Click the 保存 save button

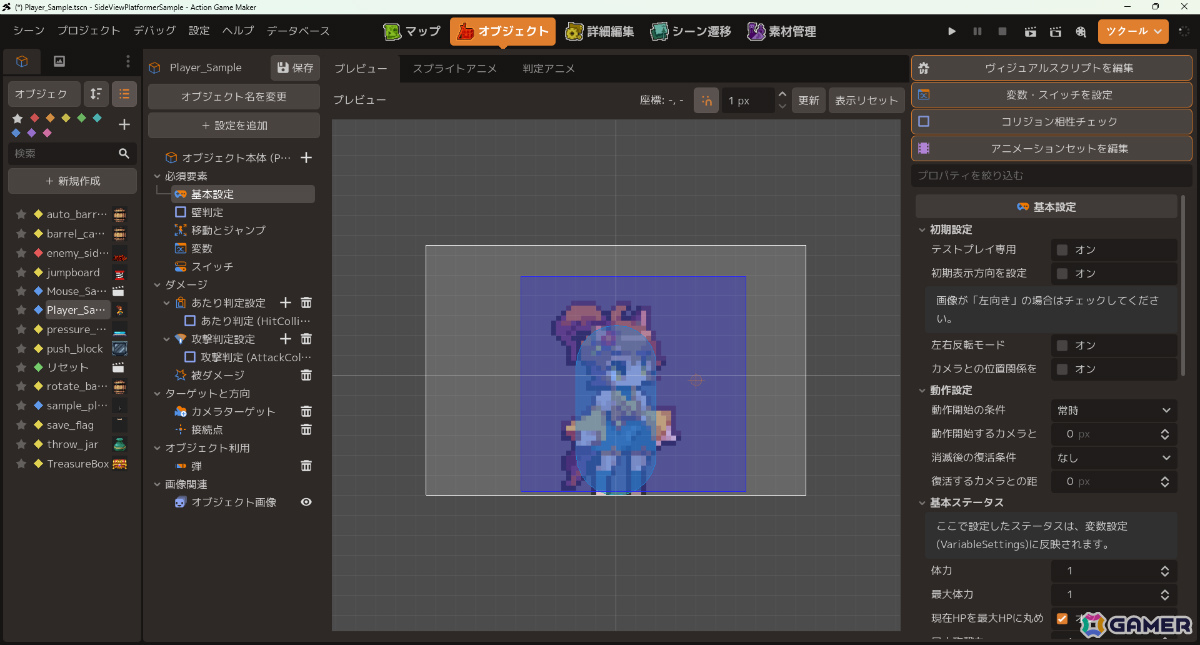click(296, 68)
